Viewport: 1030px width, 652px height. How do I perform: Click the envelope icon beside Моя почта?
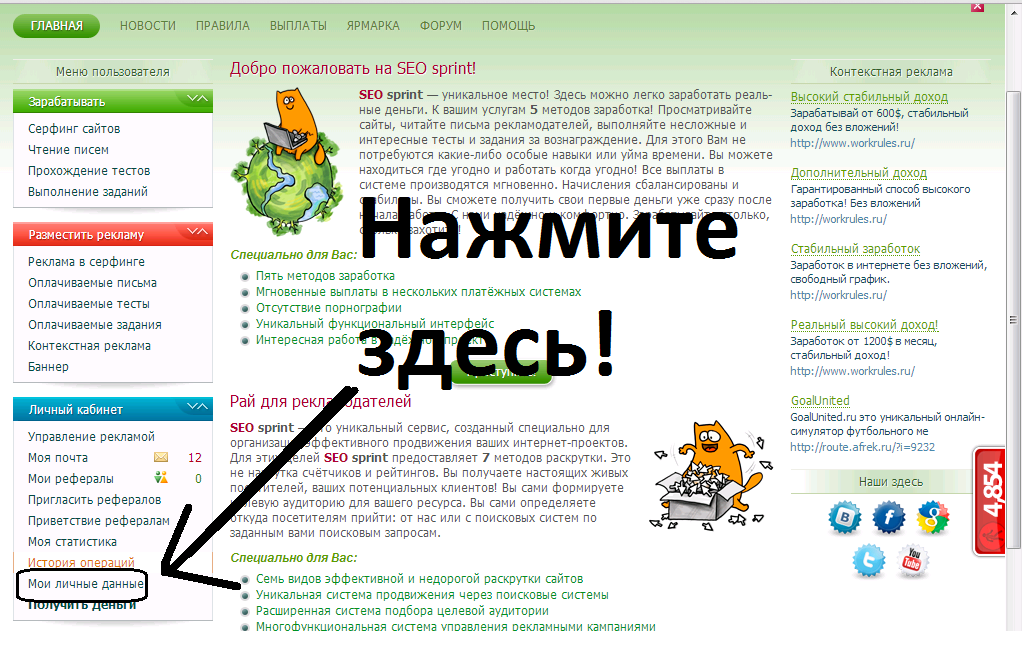pyautogui.click(x=161, y=457)
